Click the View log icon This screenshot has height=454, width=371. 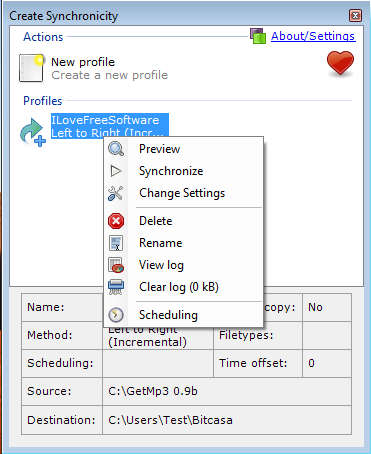tap(116, 265)
